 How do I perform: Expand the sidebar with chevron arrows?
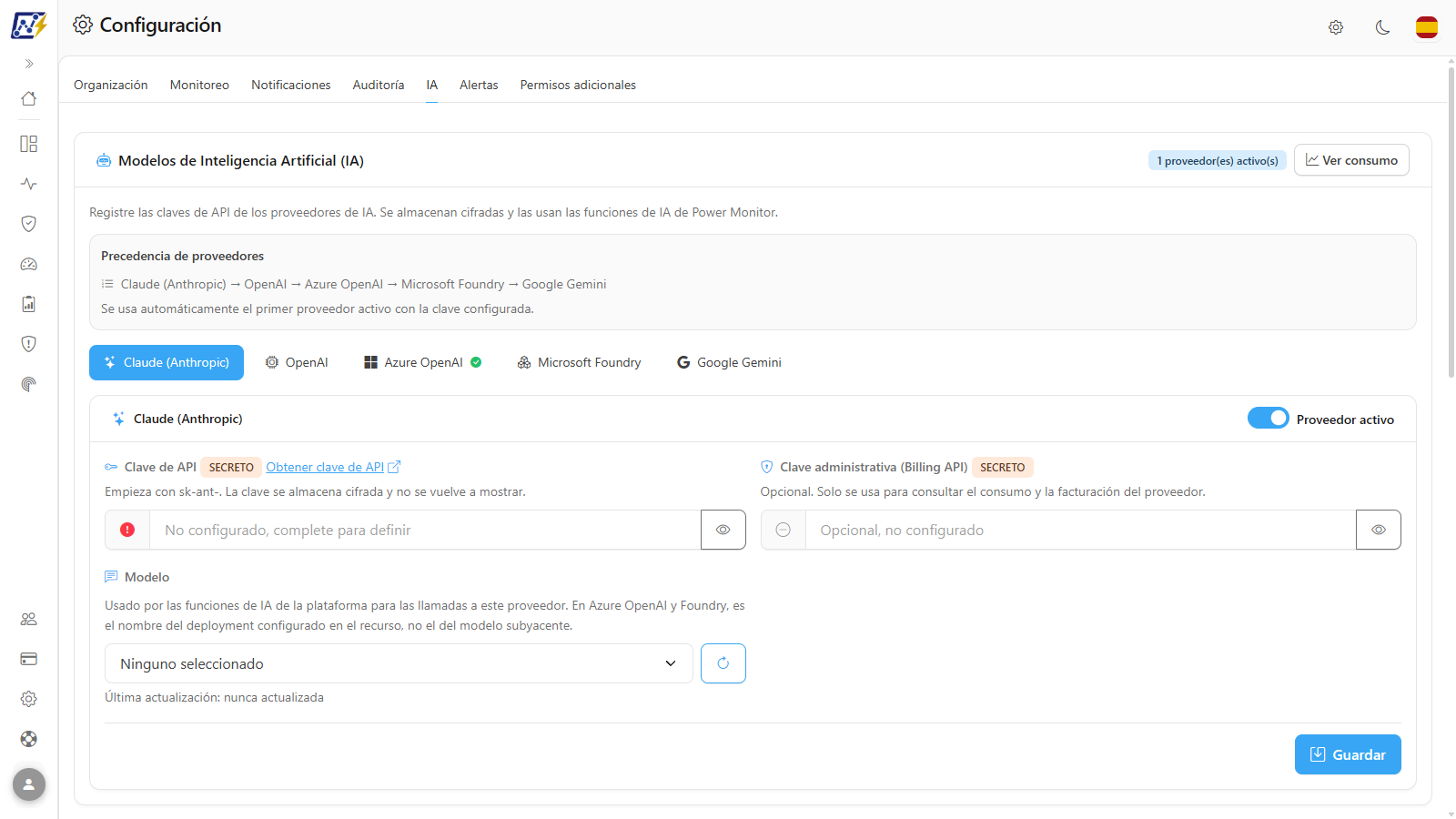[29, 64]
